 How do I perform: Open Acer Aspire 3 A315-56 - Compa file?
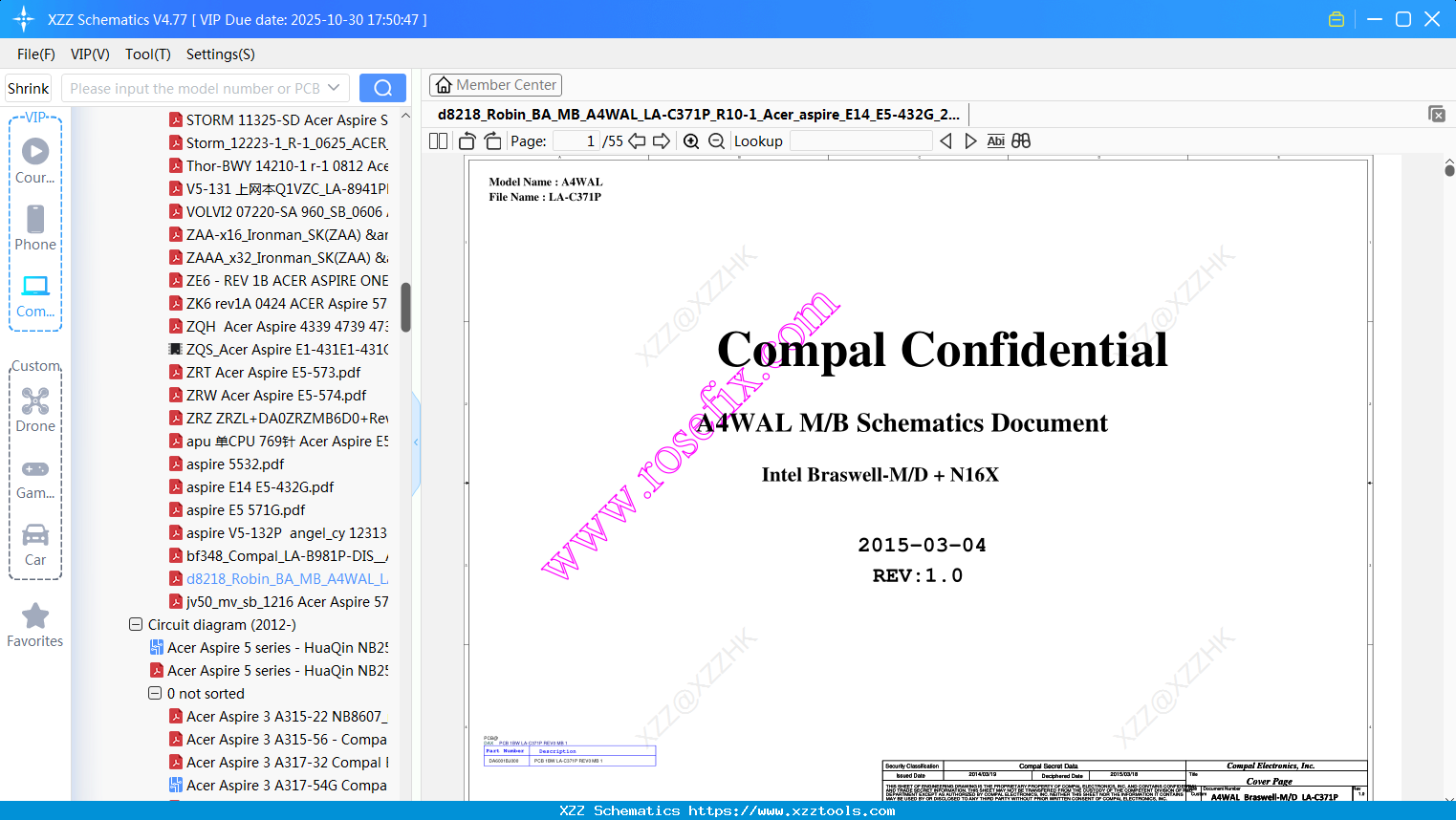(287, 740)
